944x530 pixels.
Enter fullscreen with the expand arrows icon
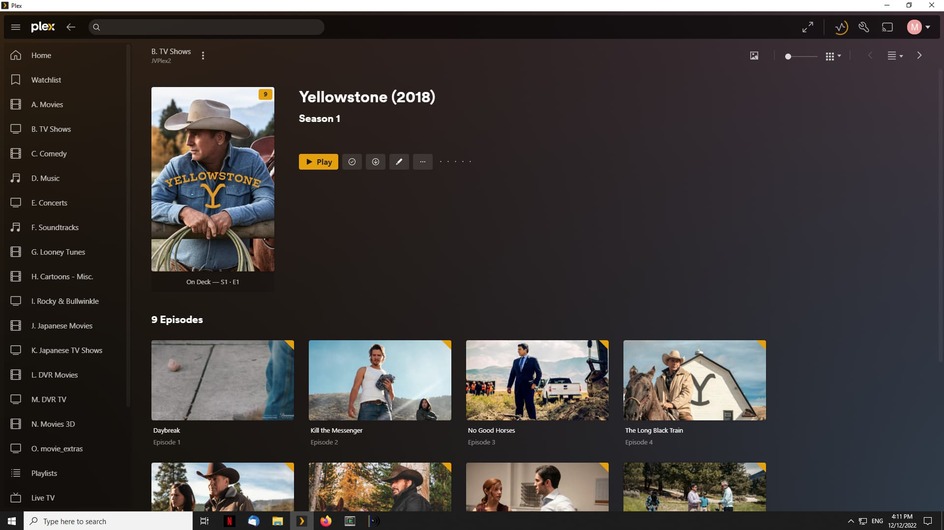coord(807,27)
